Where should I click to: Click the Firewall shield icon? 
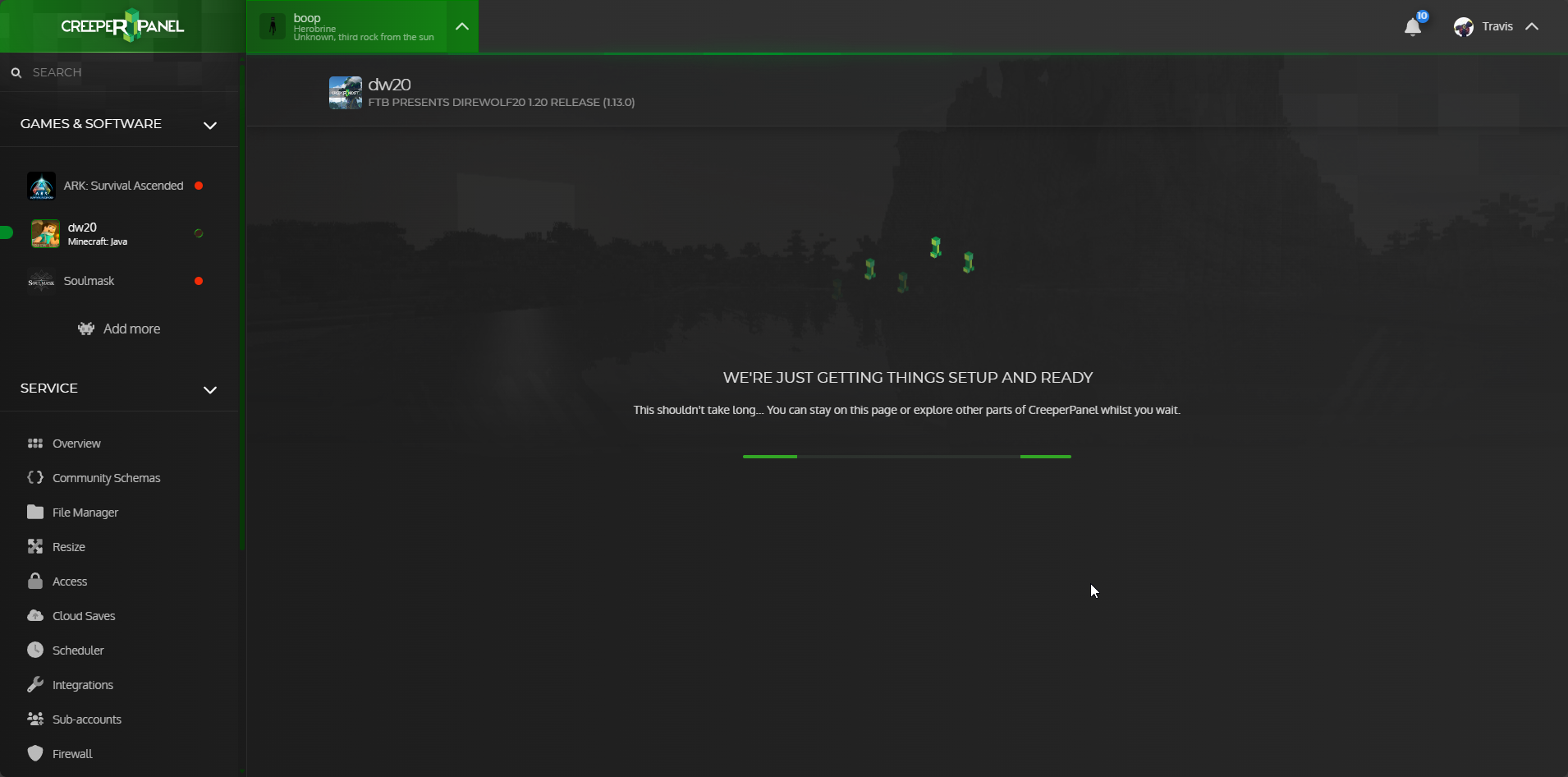point(35,753)
